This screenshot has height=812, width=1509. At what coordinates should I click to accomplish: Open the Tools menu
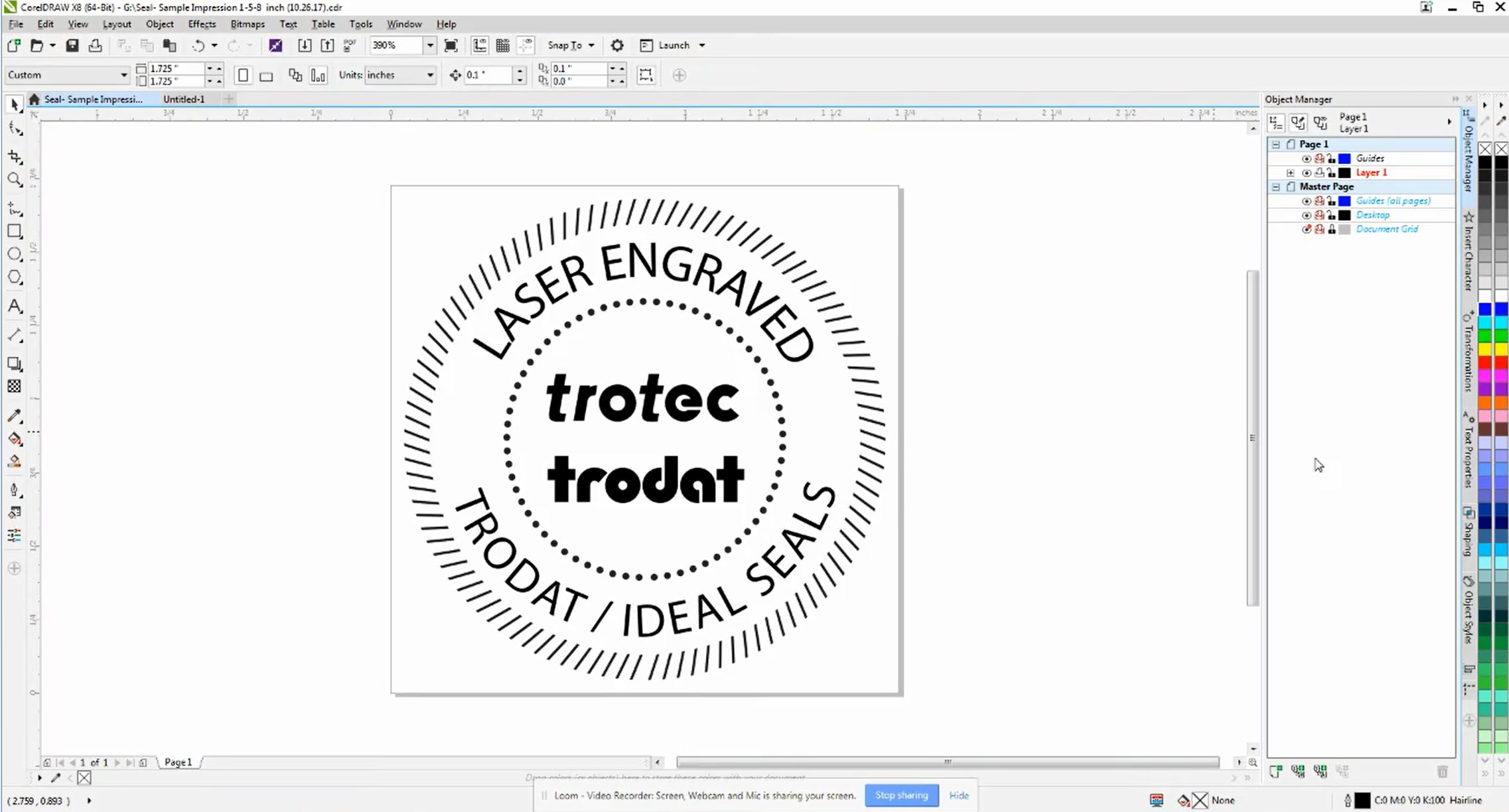tap(360, 24)
